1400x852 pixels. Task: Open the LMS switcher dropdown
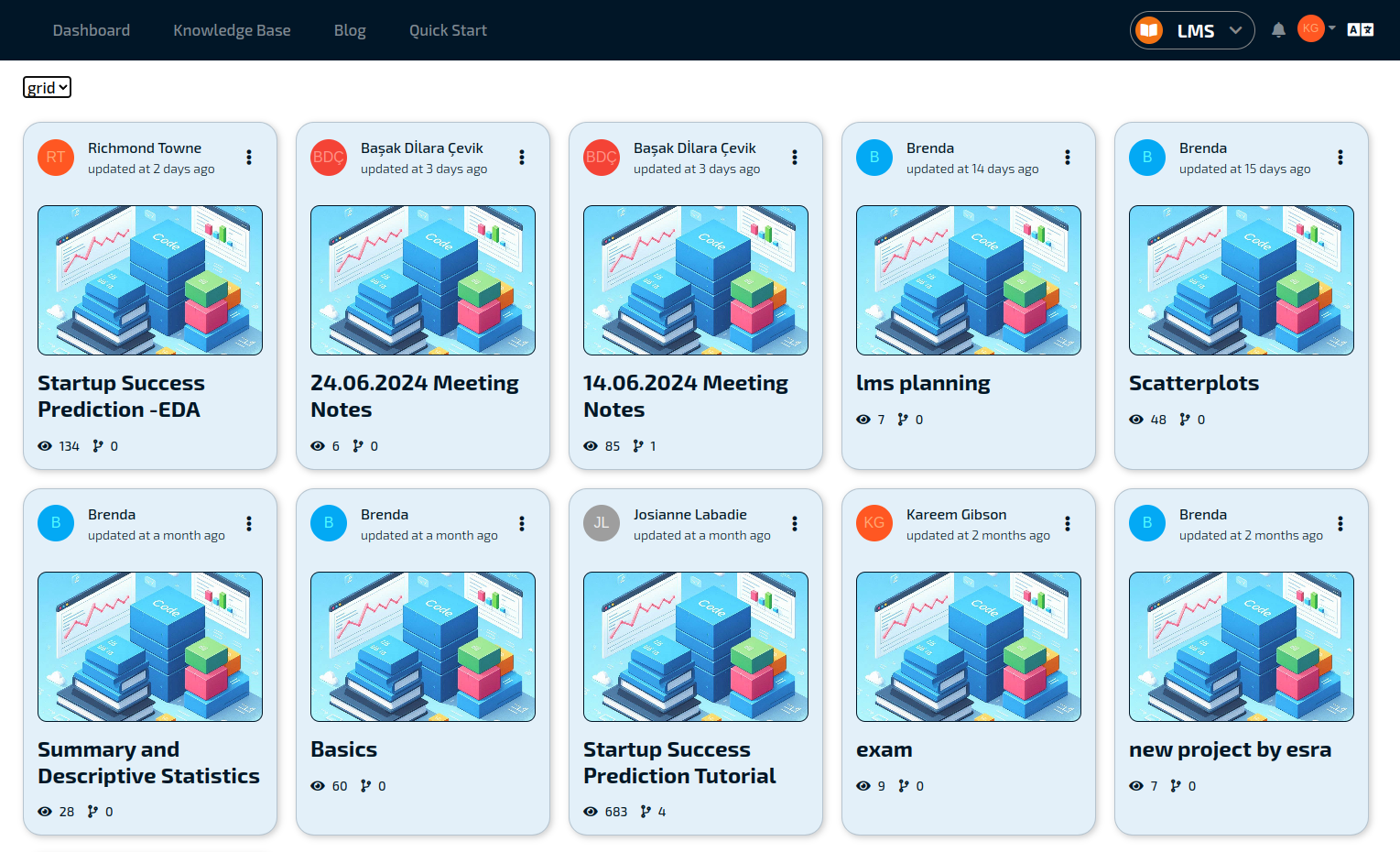tap(1192, 30)
